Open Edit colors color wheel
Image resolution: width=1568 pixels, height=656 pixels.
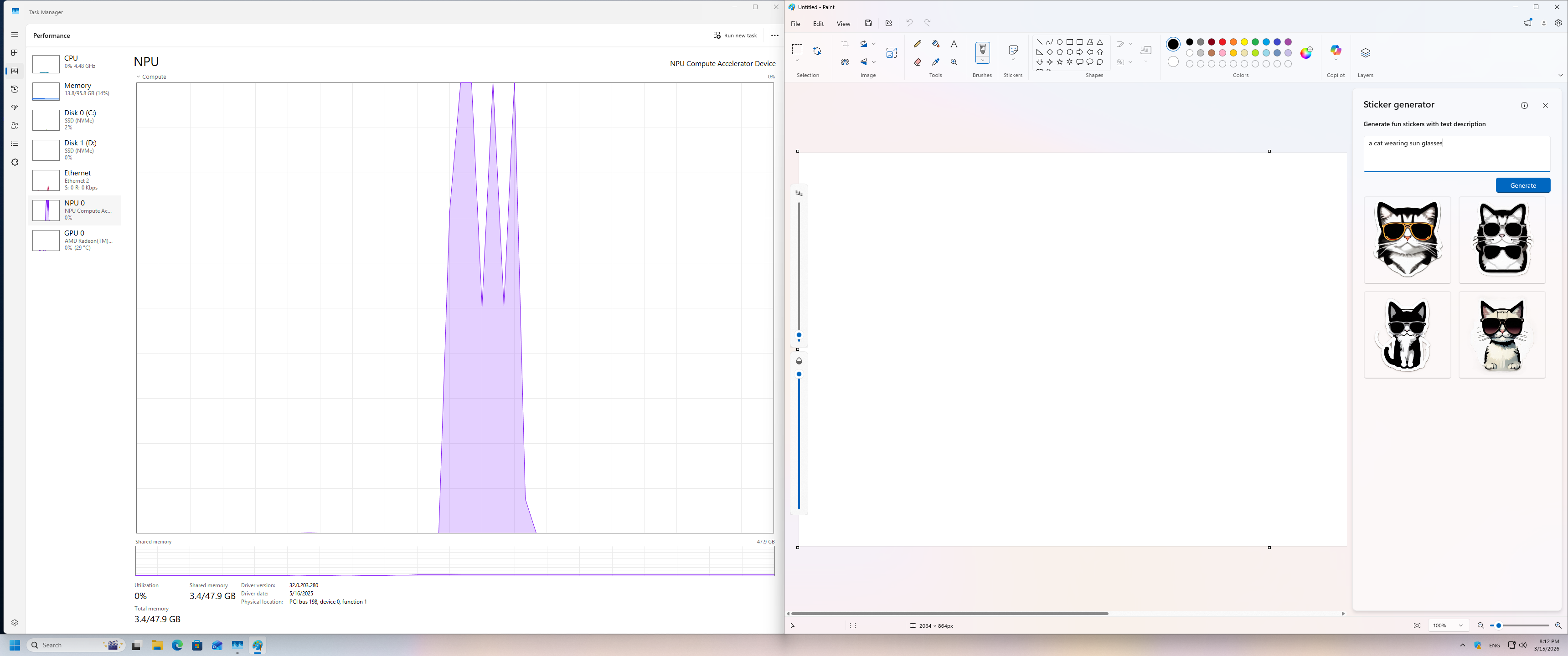click(1306, 53)
